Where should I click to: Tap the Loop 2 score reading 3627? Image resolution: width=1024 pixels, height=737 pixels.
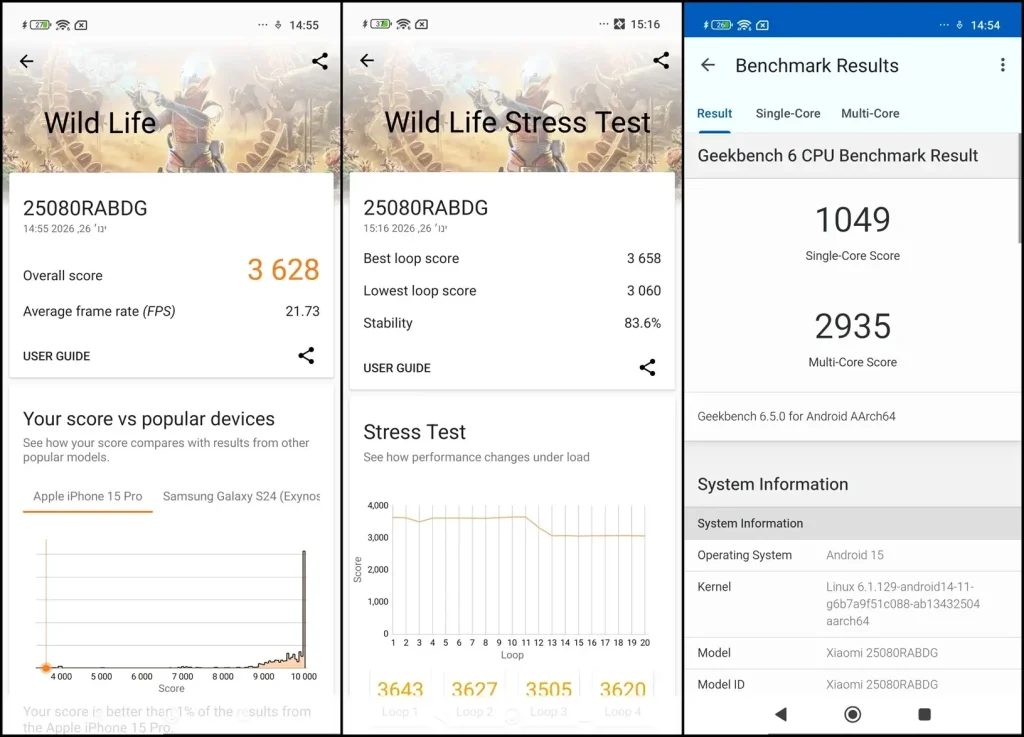pos(475,689)
